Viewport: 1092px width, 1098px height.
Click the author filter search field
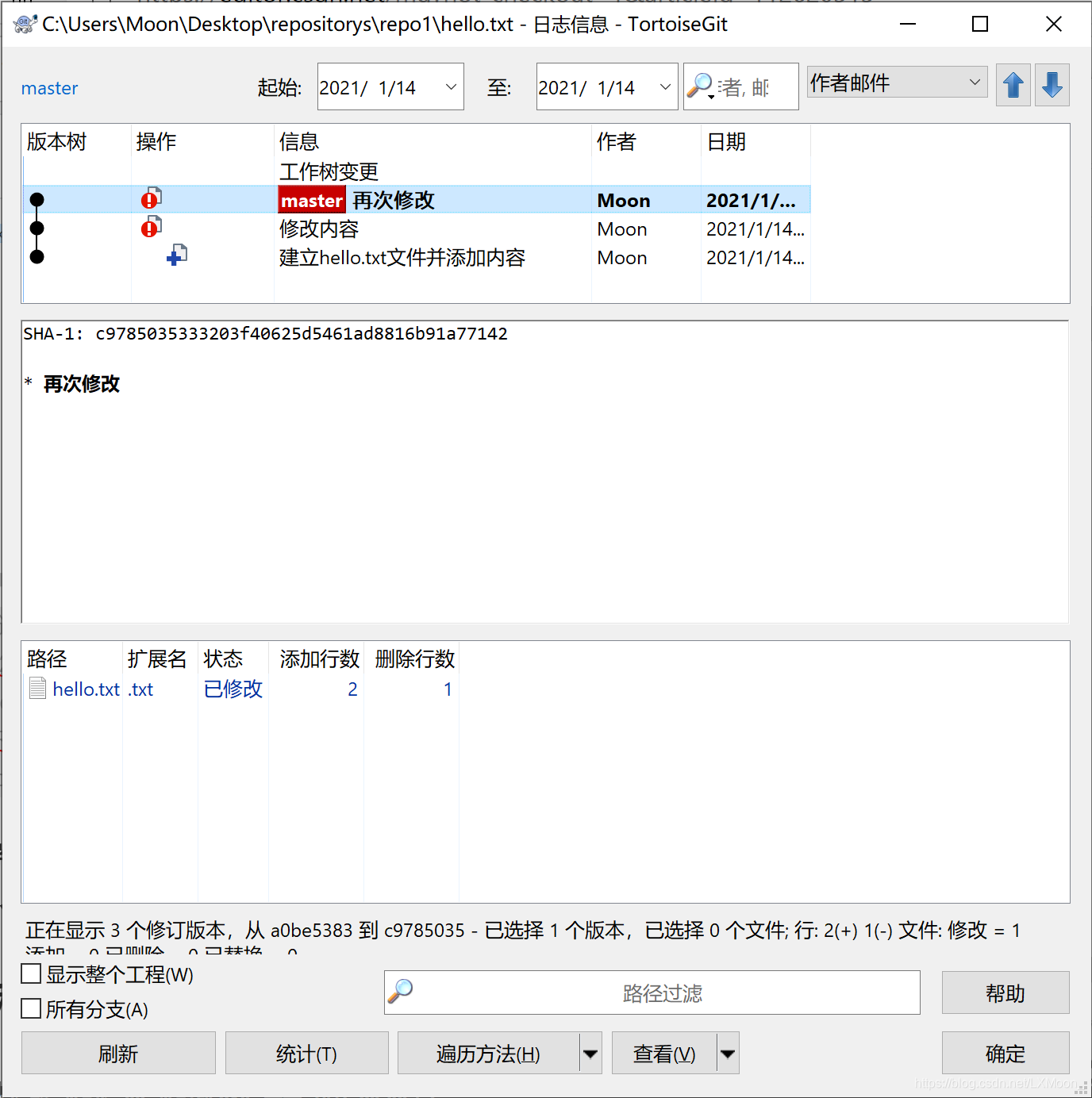(x=740, y=86)
